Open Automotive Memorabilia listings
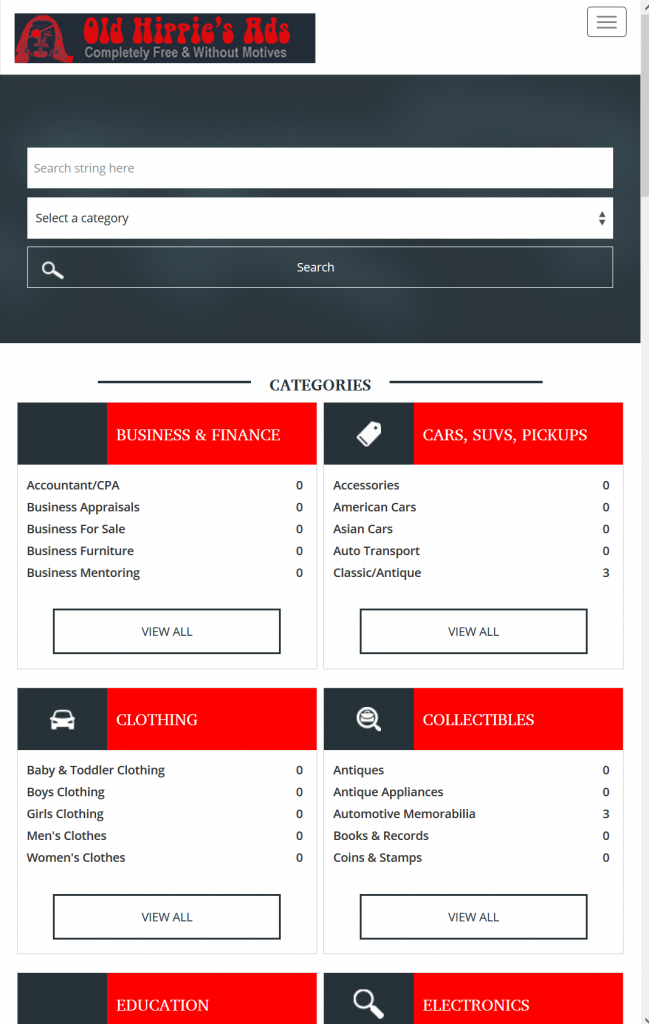 [404, 814]
